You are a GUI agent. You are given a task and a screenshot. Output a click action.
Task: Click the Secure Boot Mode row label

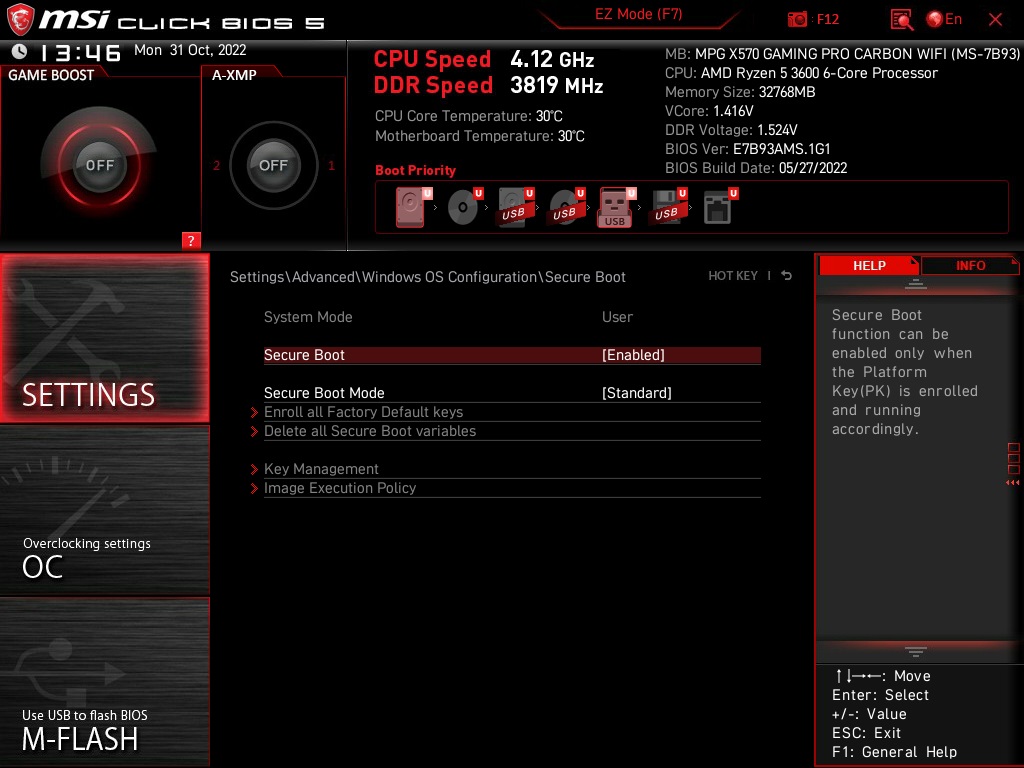[324, 392]
